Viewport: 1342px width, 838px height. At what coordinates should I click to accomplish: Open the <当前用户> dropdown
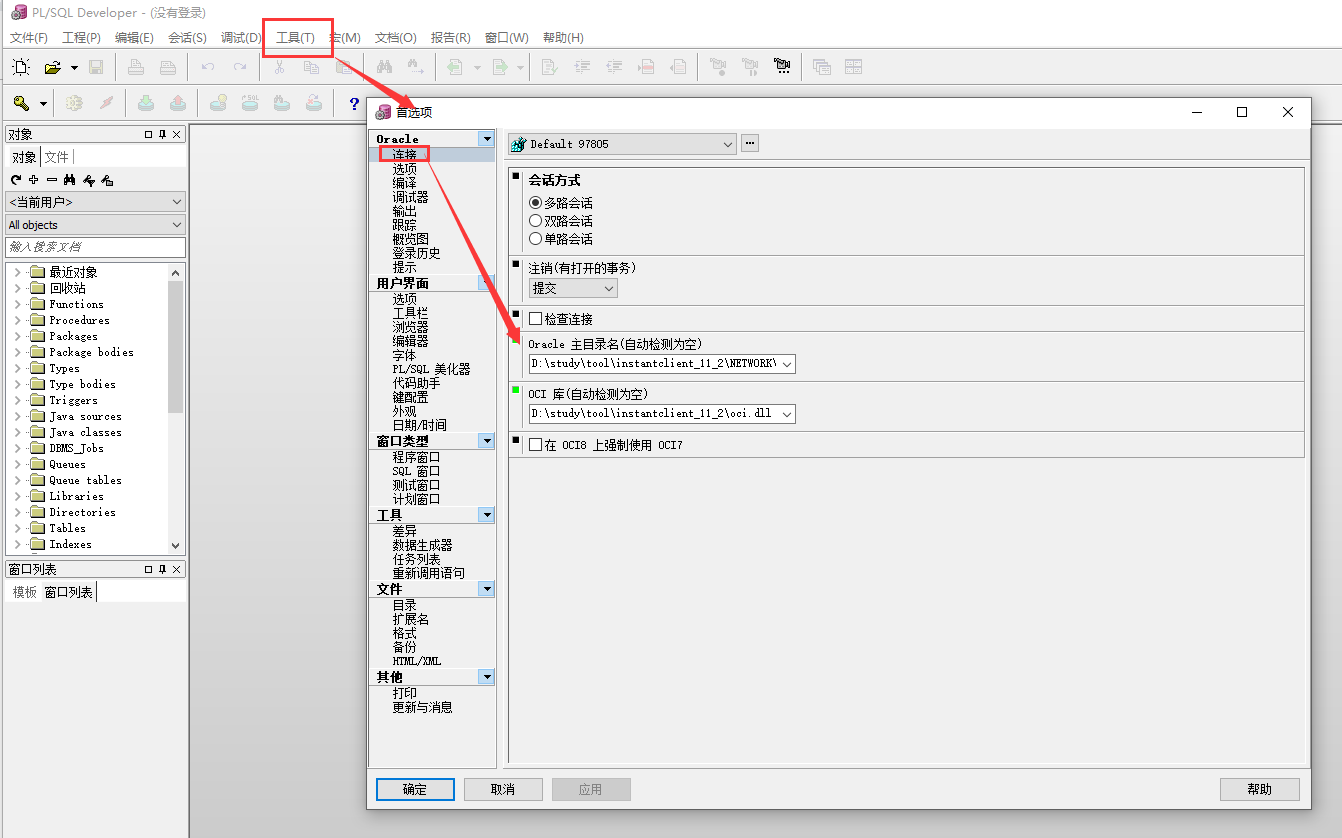click(x=95, y=202)
